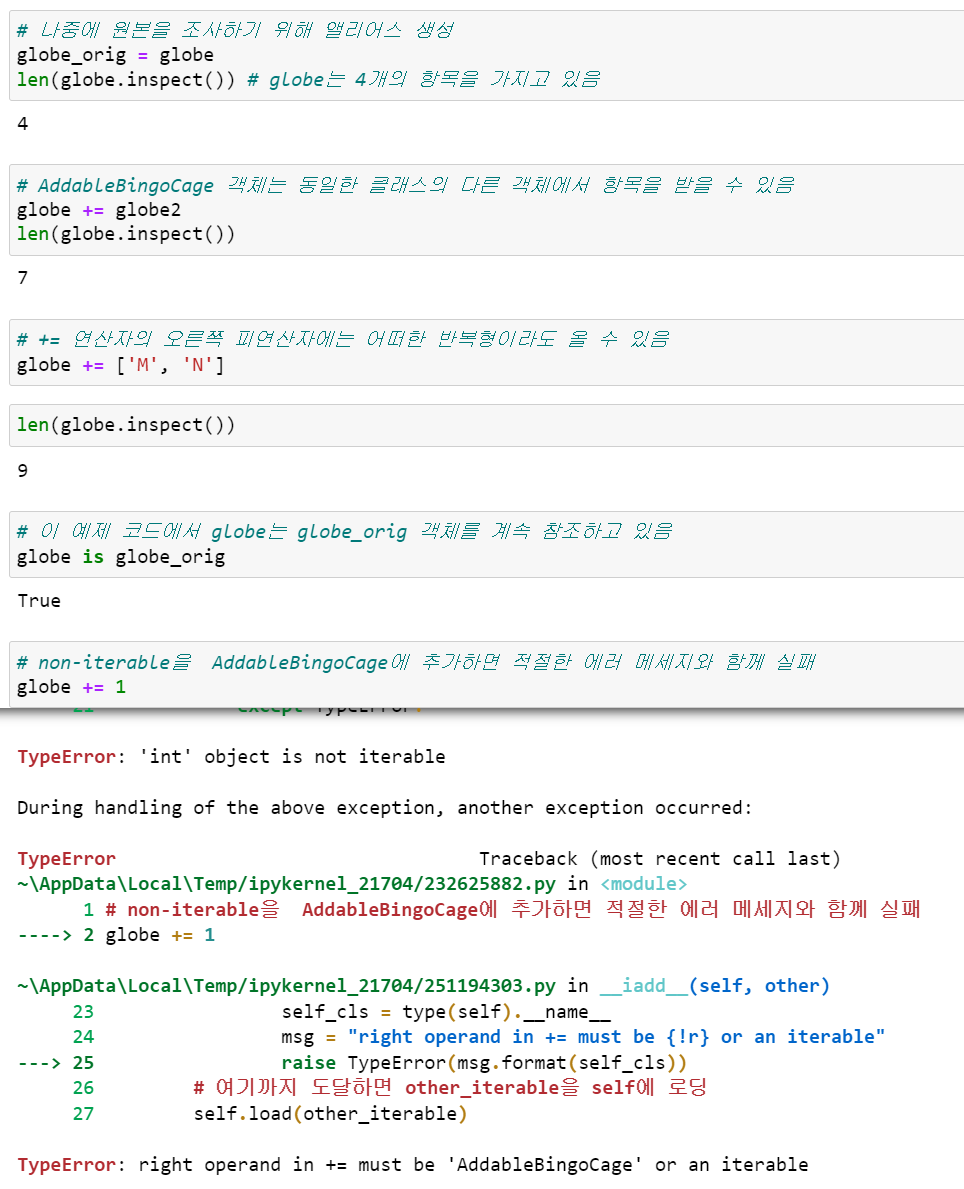Click the file path ending 251194303.py

(x=286, y=986)
